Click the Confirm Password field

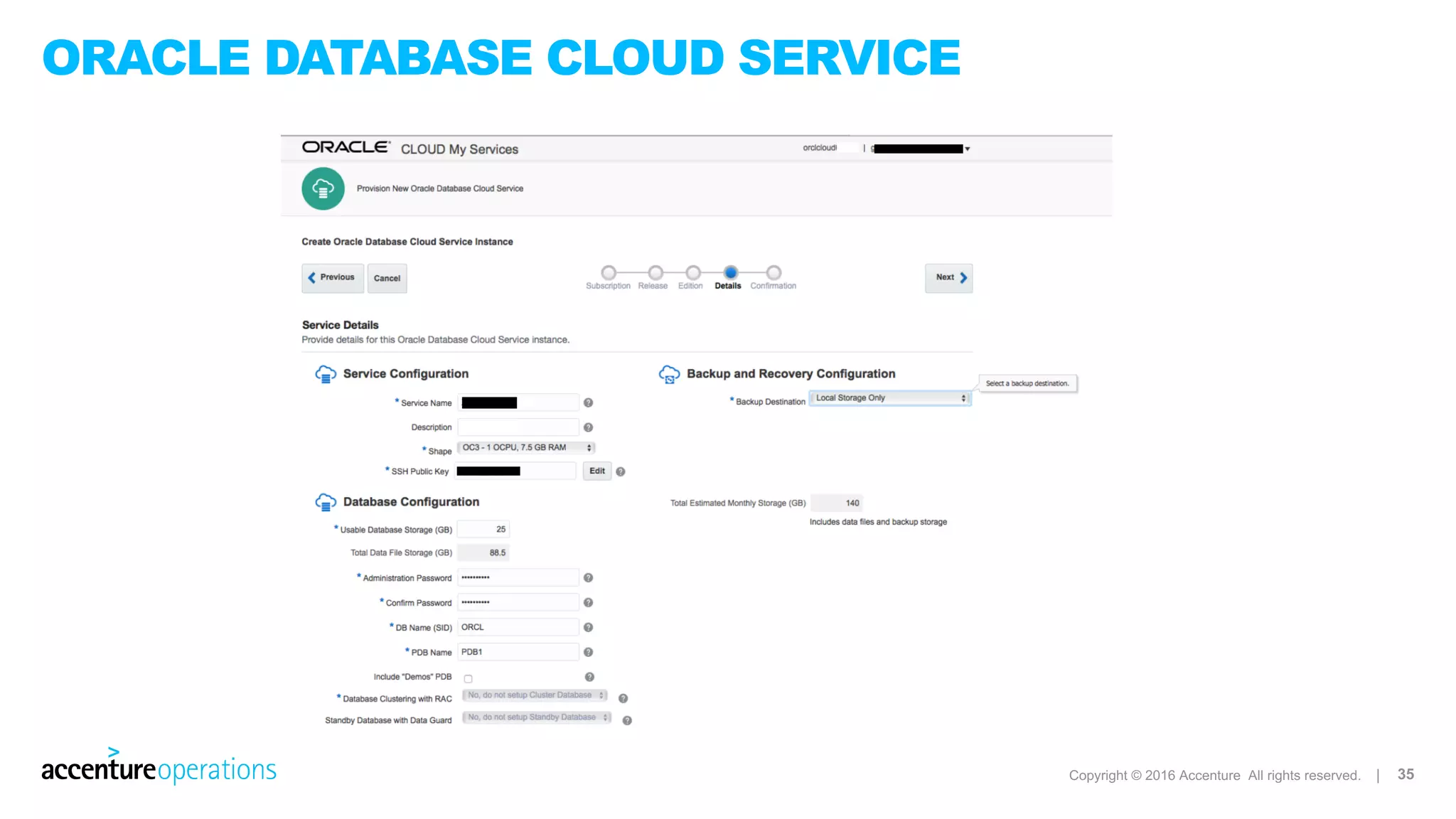click(x=518, y=602)
